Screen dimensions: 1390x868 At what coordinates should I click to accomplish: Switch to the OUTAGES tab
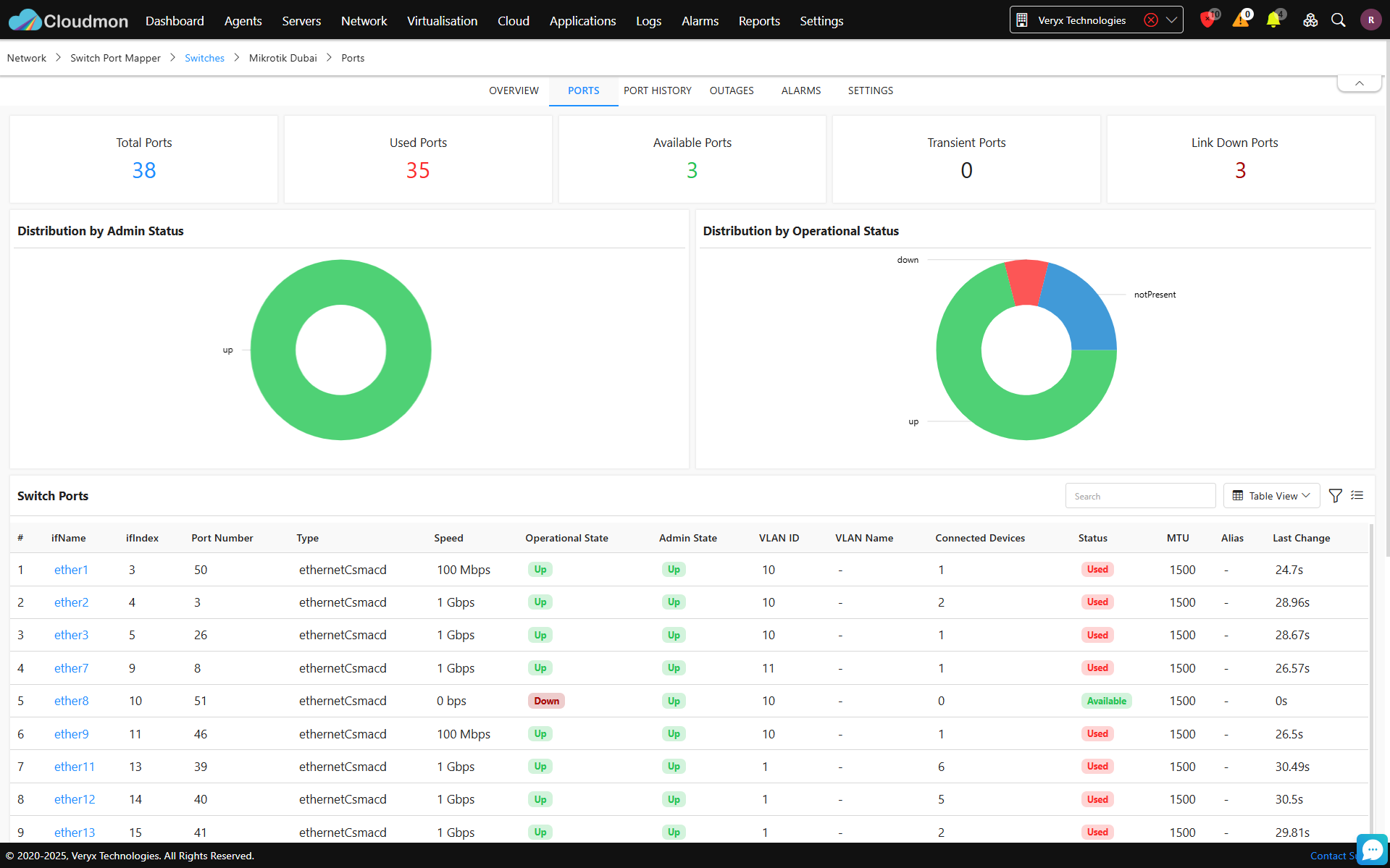(732, 90)
